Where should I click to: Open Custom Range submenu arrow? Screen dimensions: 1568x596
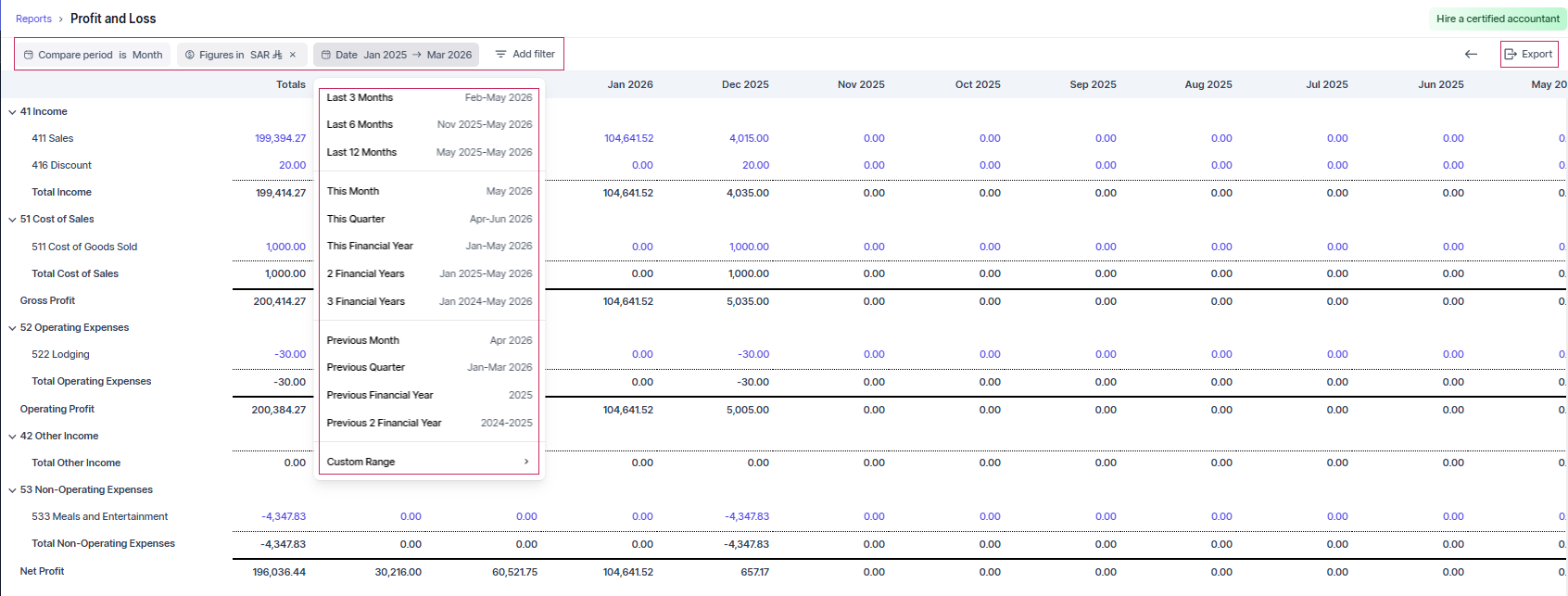tap(526, 462)
